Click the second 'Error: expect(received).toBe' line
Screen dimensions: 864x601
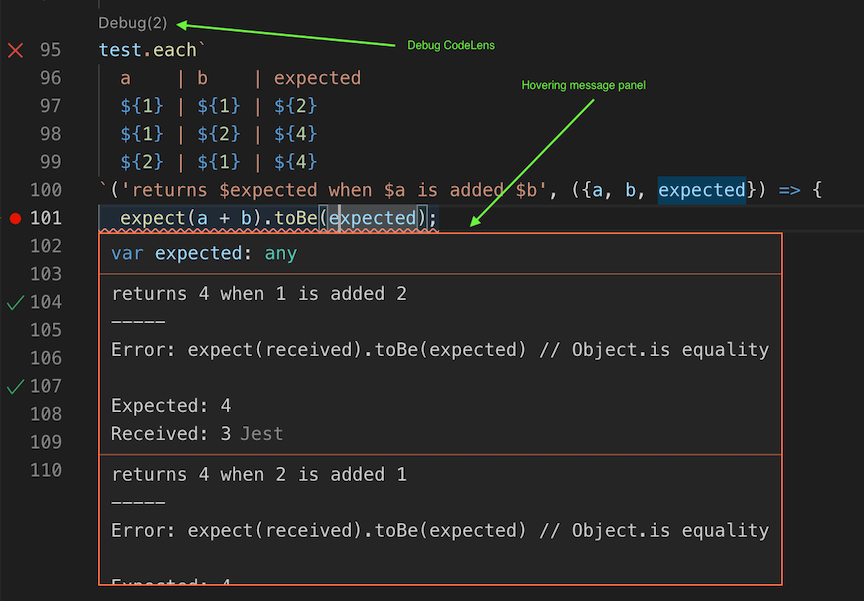(x=440, y=530)
